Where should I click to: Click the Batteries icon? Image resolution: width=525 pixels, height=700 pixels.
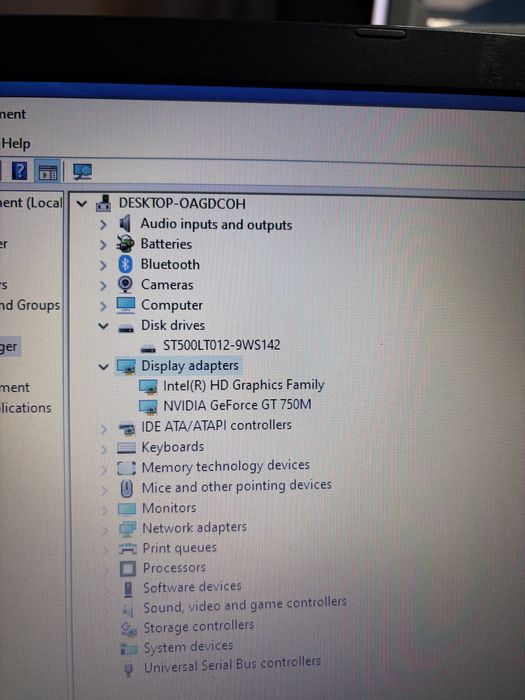click(125, 244)
